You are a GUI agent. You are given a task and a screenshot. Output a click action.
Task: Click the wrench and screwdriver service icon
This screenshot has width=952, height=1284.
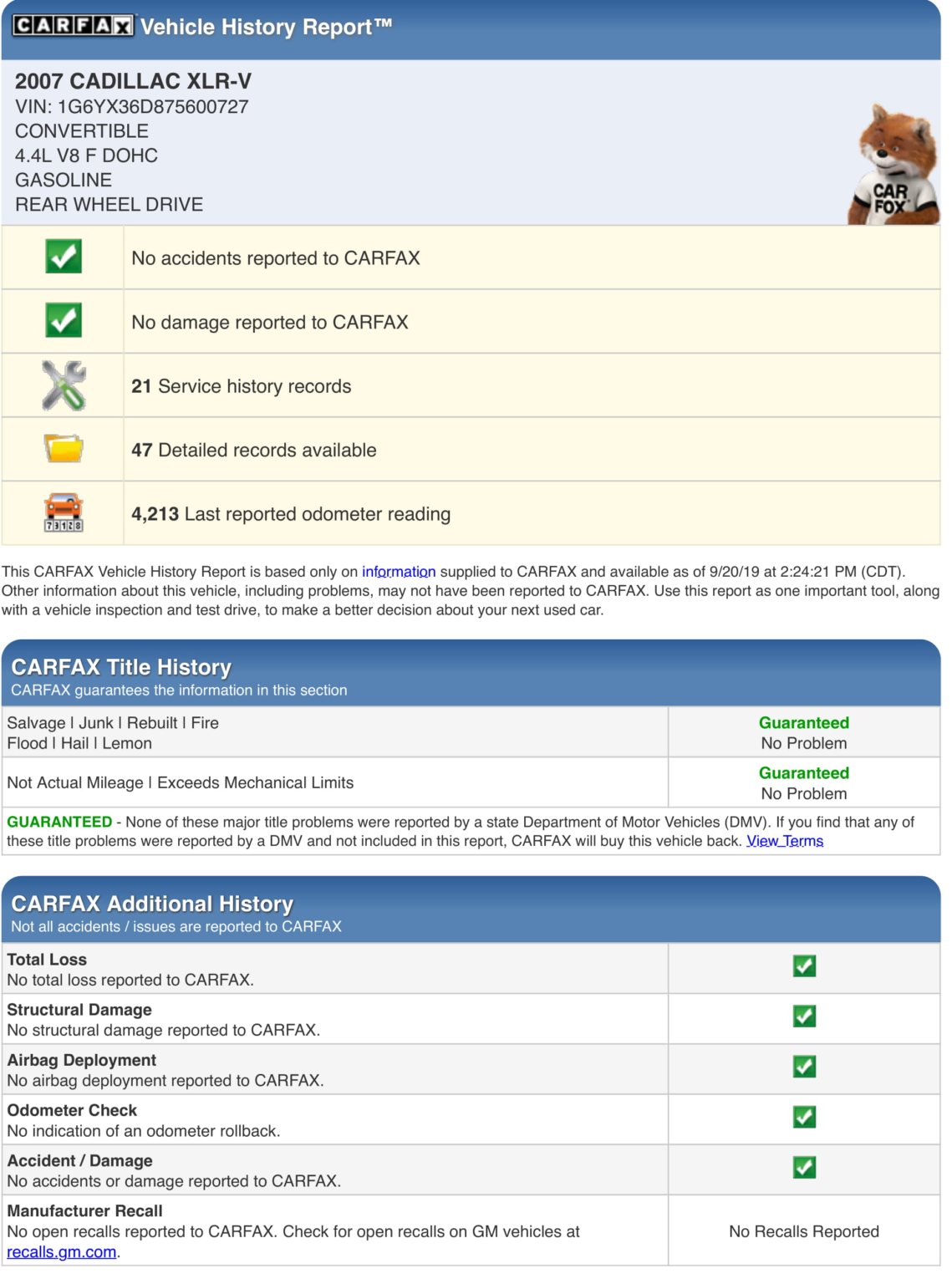[x=64, y=385]
